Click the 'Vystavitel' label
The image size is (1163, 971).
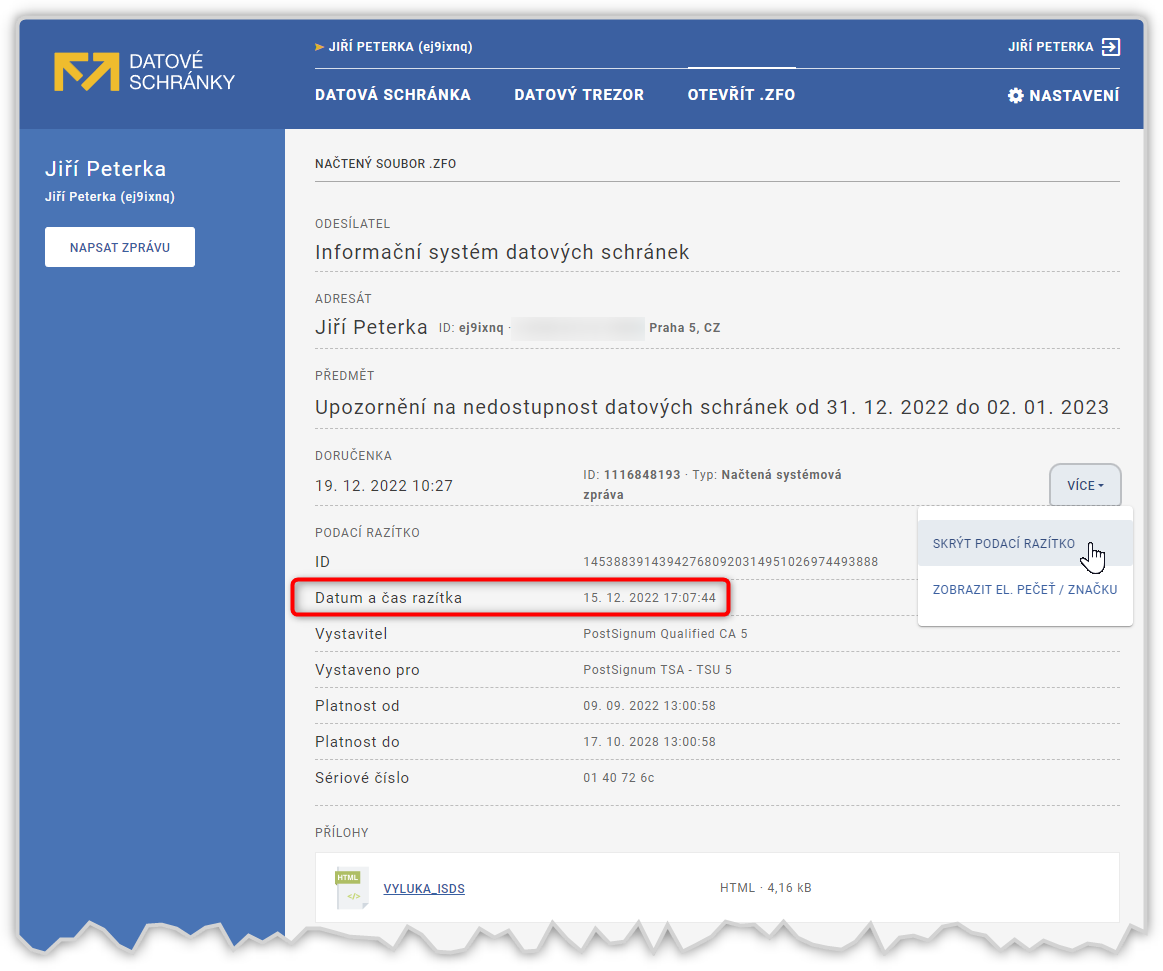(351, 634)
